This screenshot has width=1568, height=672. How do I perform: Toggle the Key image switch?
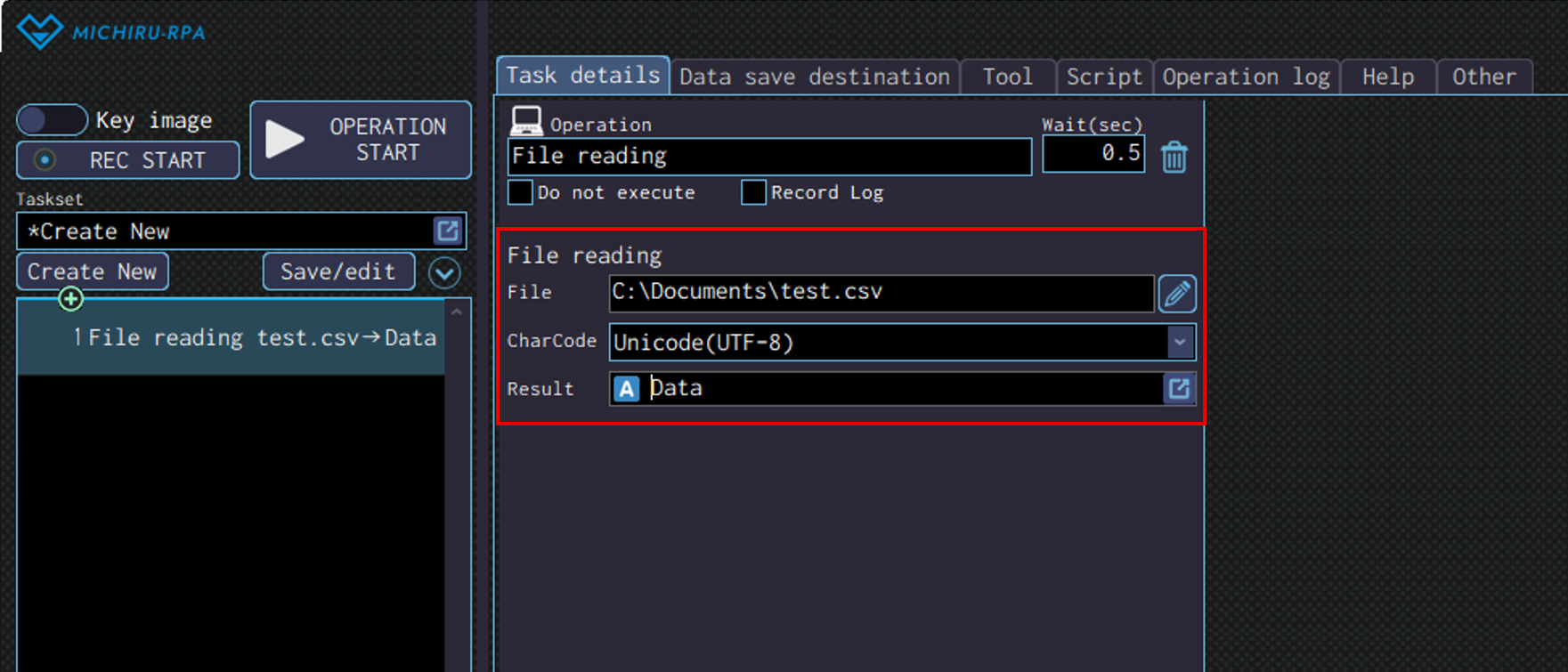click(53, 120)
